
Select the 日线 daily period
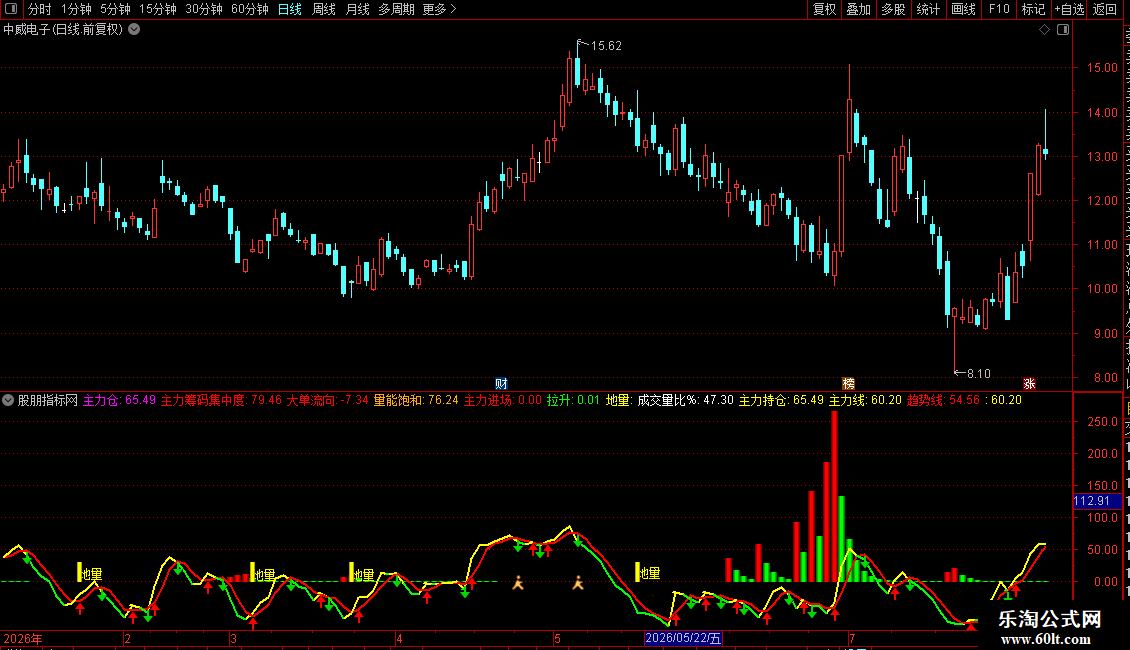(290, 9)
